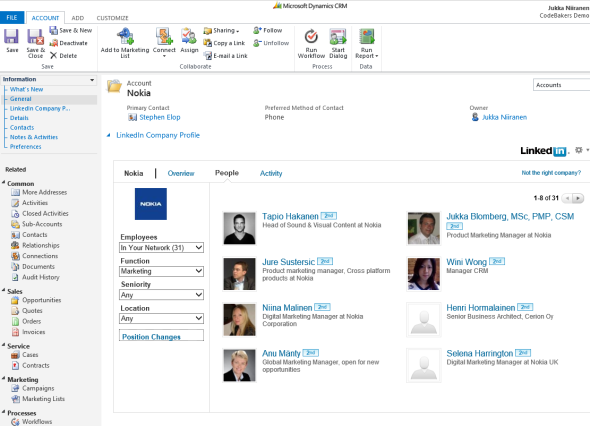Select What's New in Information tree
Viewport: 590px width, 426px height.
click(x=26, y=89)
